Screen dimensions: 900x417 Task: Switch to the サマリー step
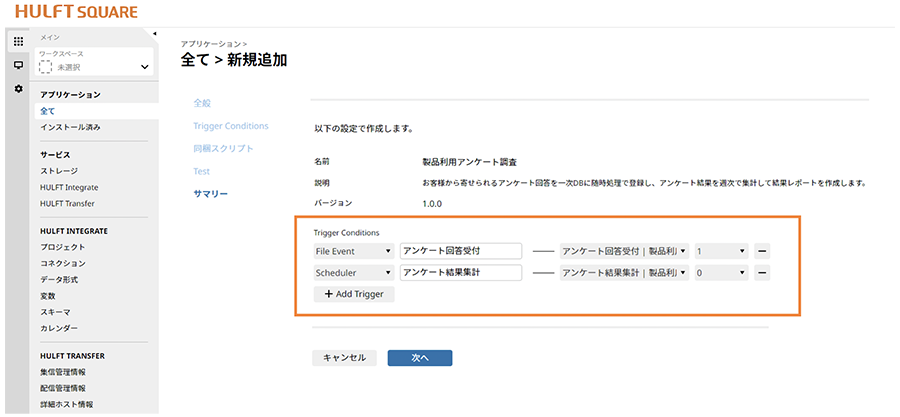pos(210,193)
